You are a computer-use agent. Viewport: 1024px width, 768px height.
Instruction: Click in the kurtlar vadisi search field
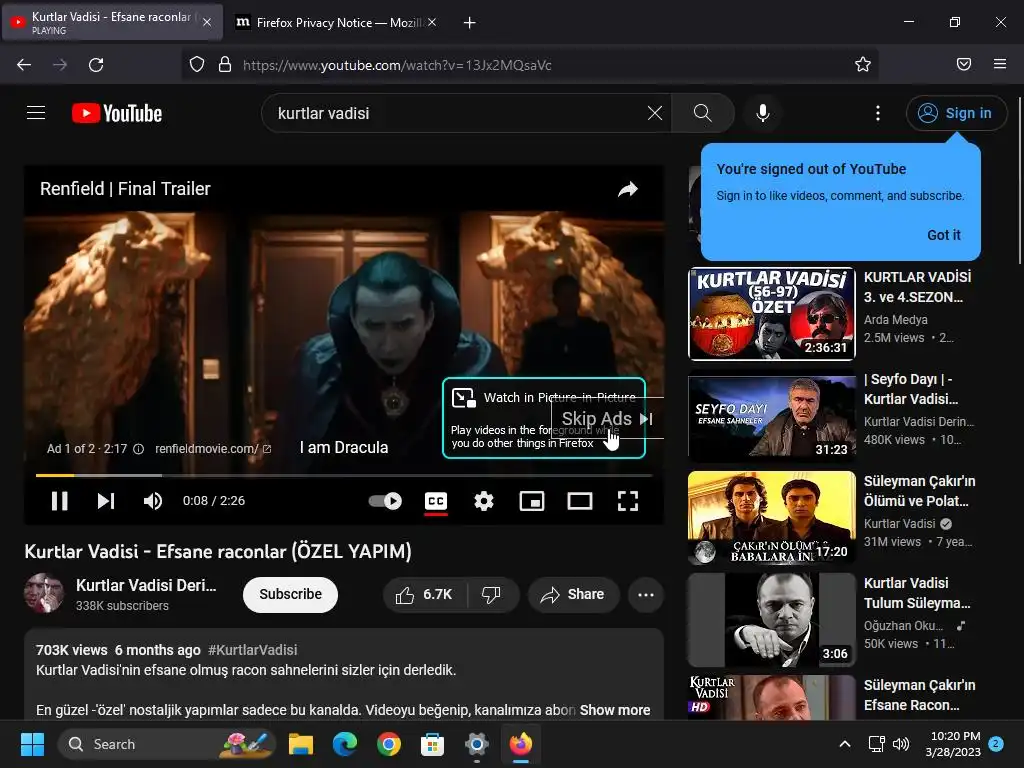(x=457, y=113)
